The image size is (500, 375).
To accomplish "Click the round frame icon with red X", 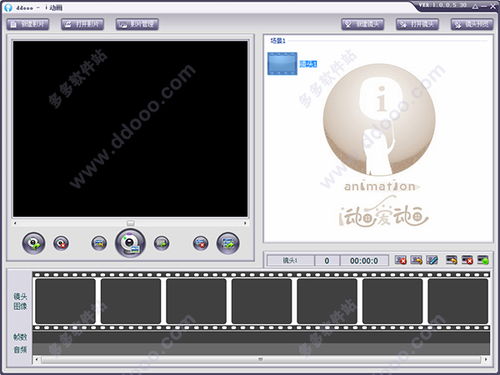I will point(201,243).
